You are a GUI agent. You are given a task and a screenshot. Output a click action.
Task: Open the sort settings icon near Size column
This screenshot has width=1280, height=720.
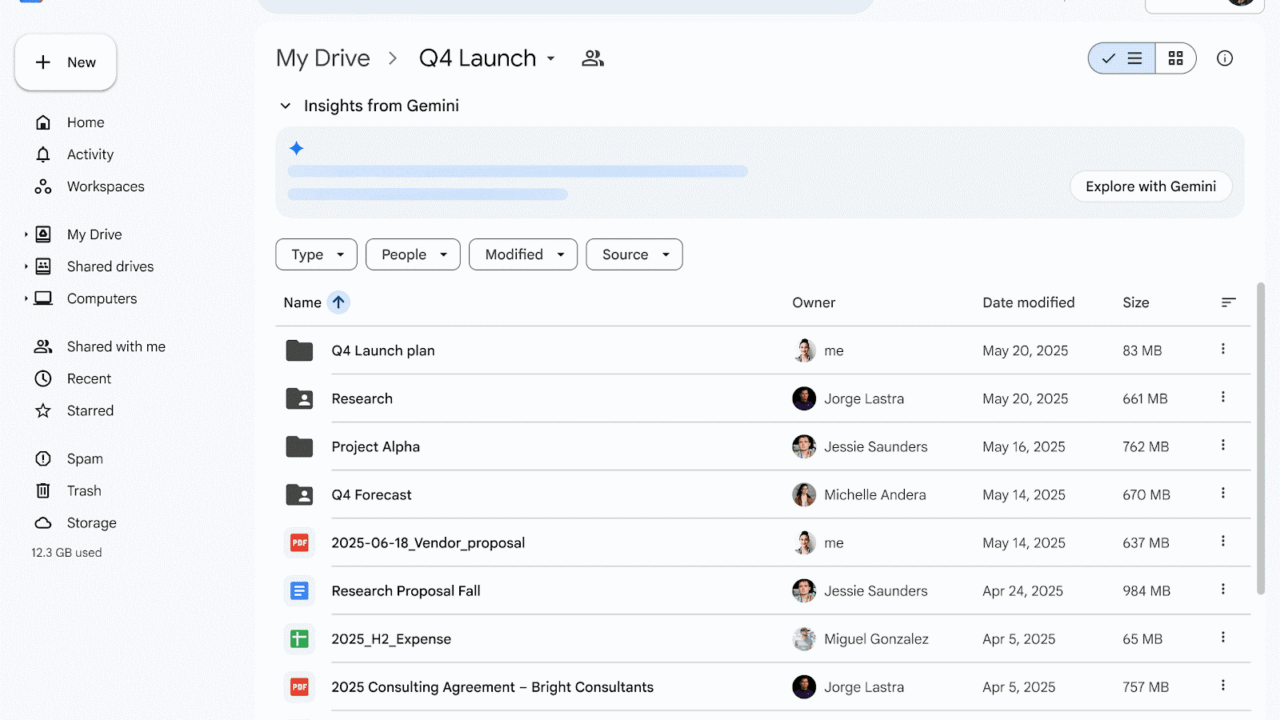point(1228,302)
